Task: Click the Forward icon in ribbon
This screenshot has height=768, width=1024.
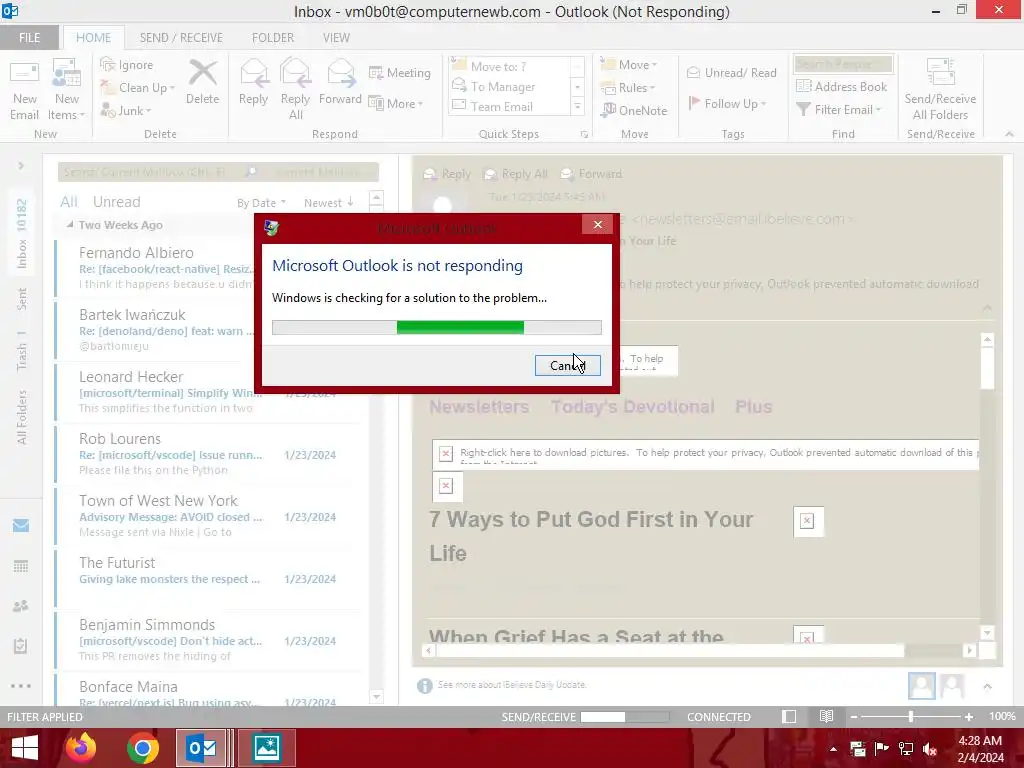Action: click(x=340, y=72)
